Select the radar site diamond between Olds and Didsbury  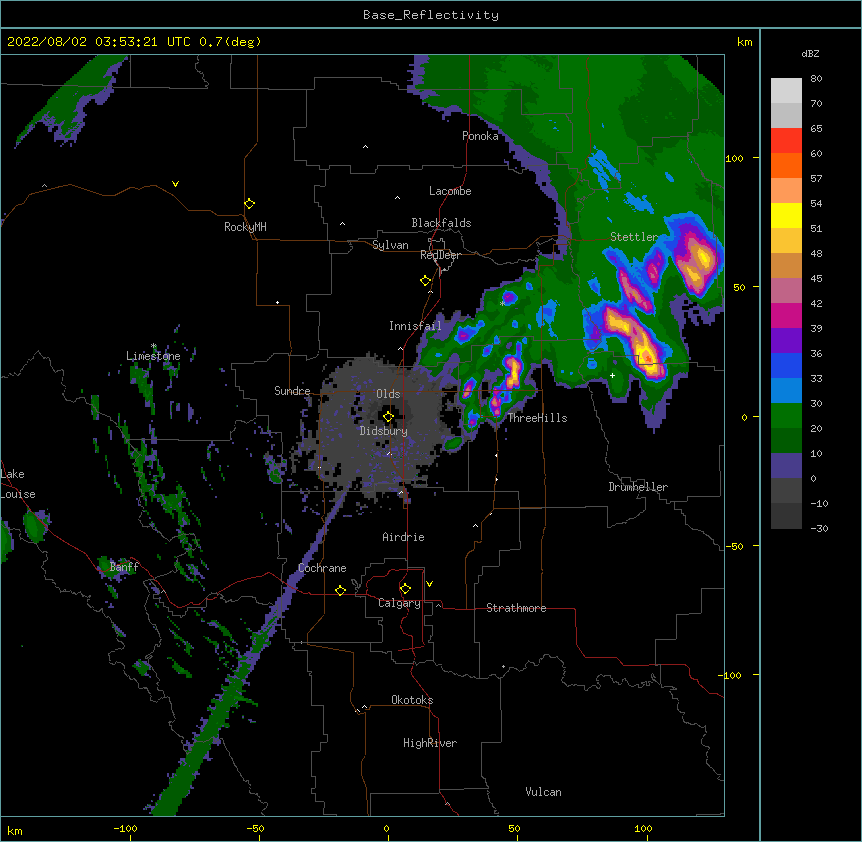(x=388, y=417)
